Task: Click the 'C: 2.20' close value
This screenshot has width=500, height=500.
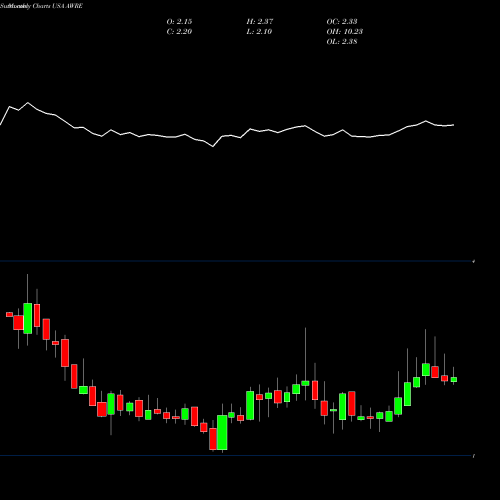Action: coord(179,32)
